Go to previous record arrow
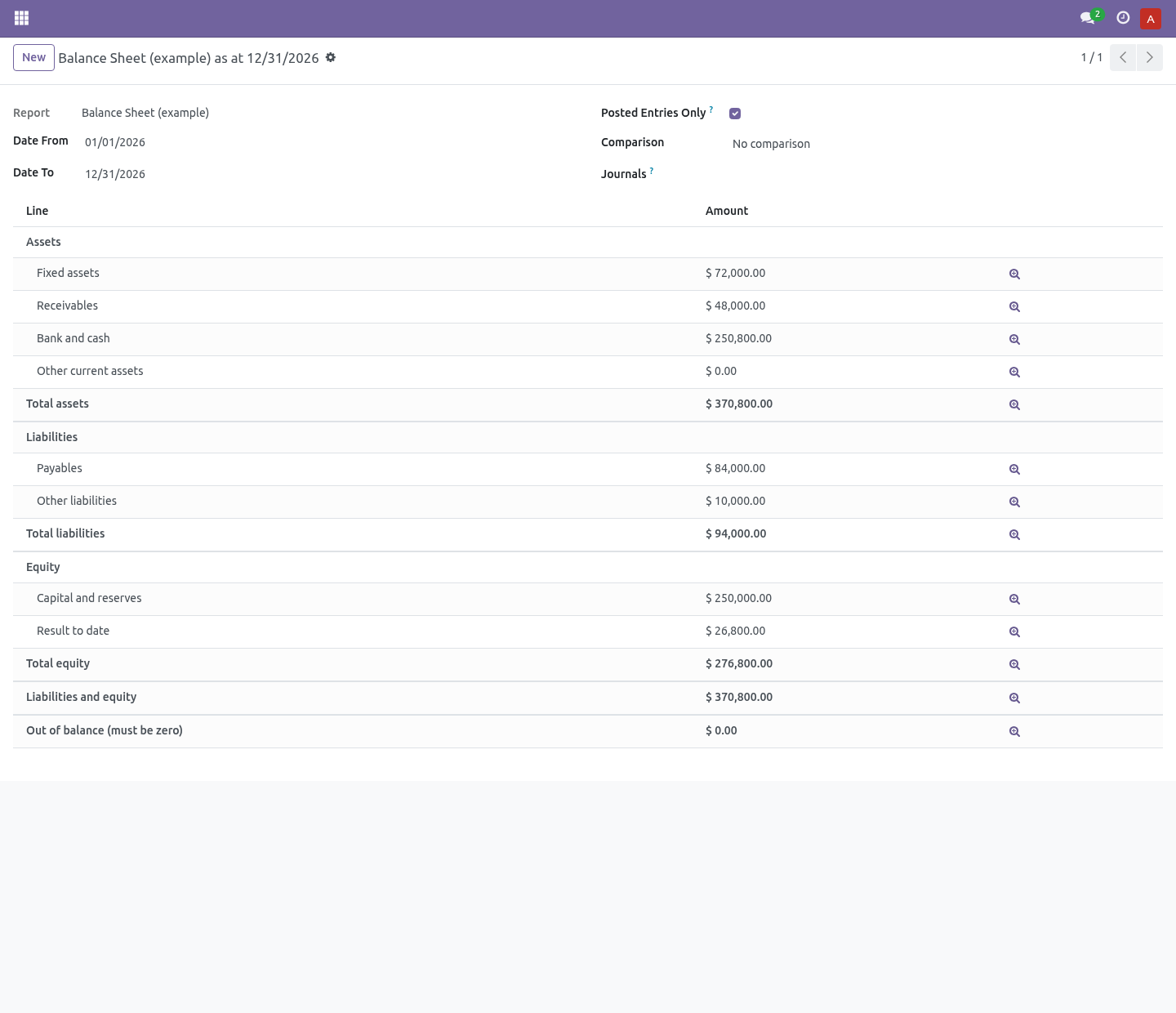The image size is (1176, 1013). 1123,57
